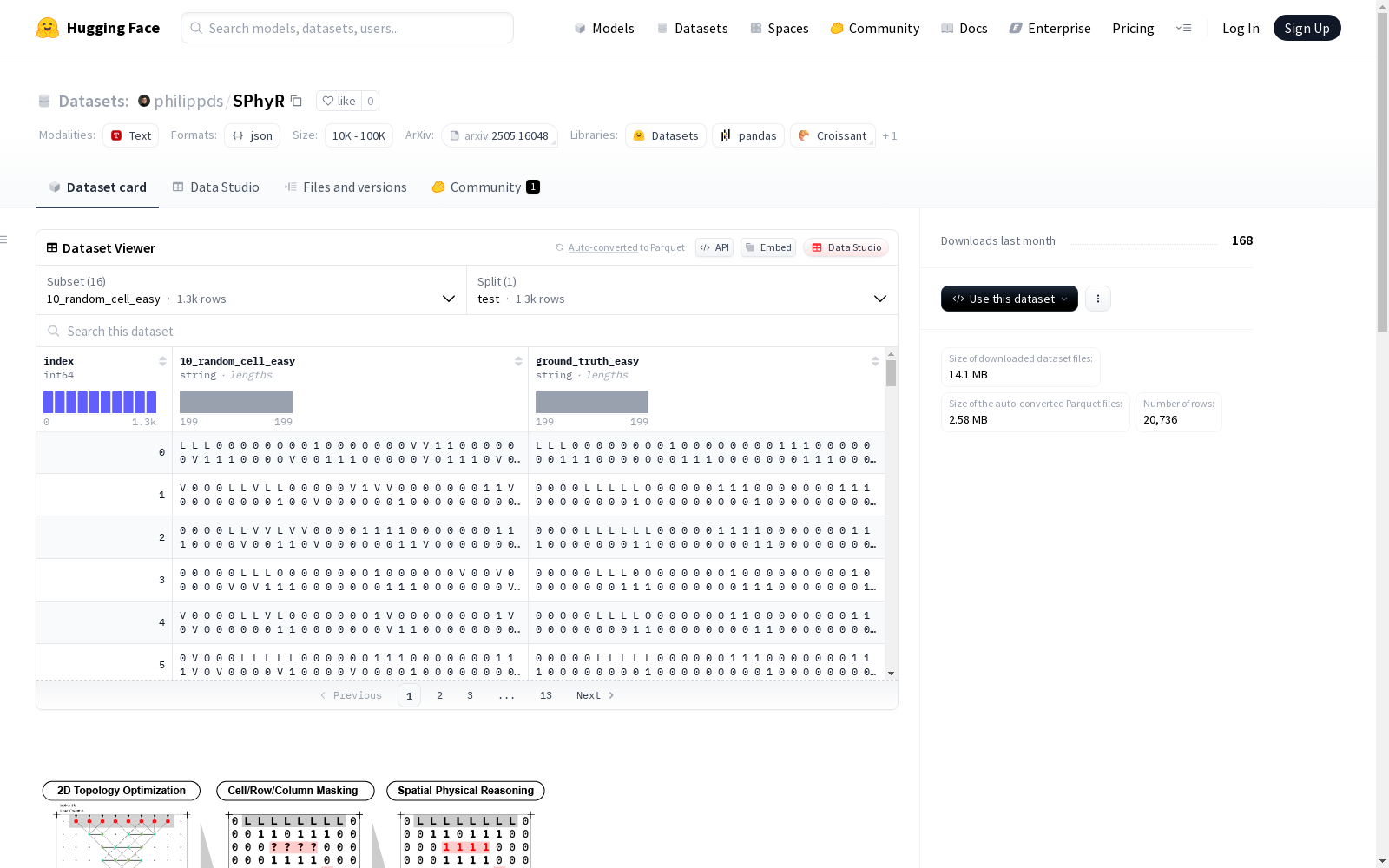This screenshot has width=1389, height=868.
Task: Sort by ground_truth_easy column
Action: pyautogui.click(x=875, y=361)
